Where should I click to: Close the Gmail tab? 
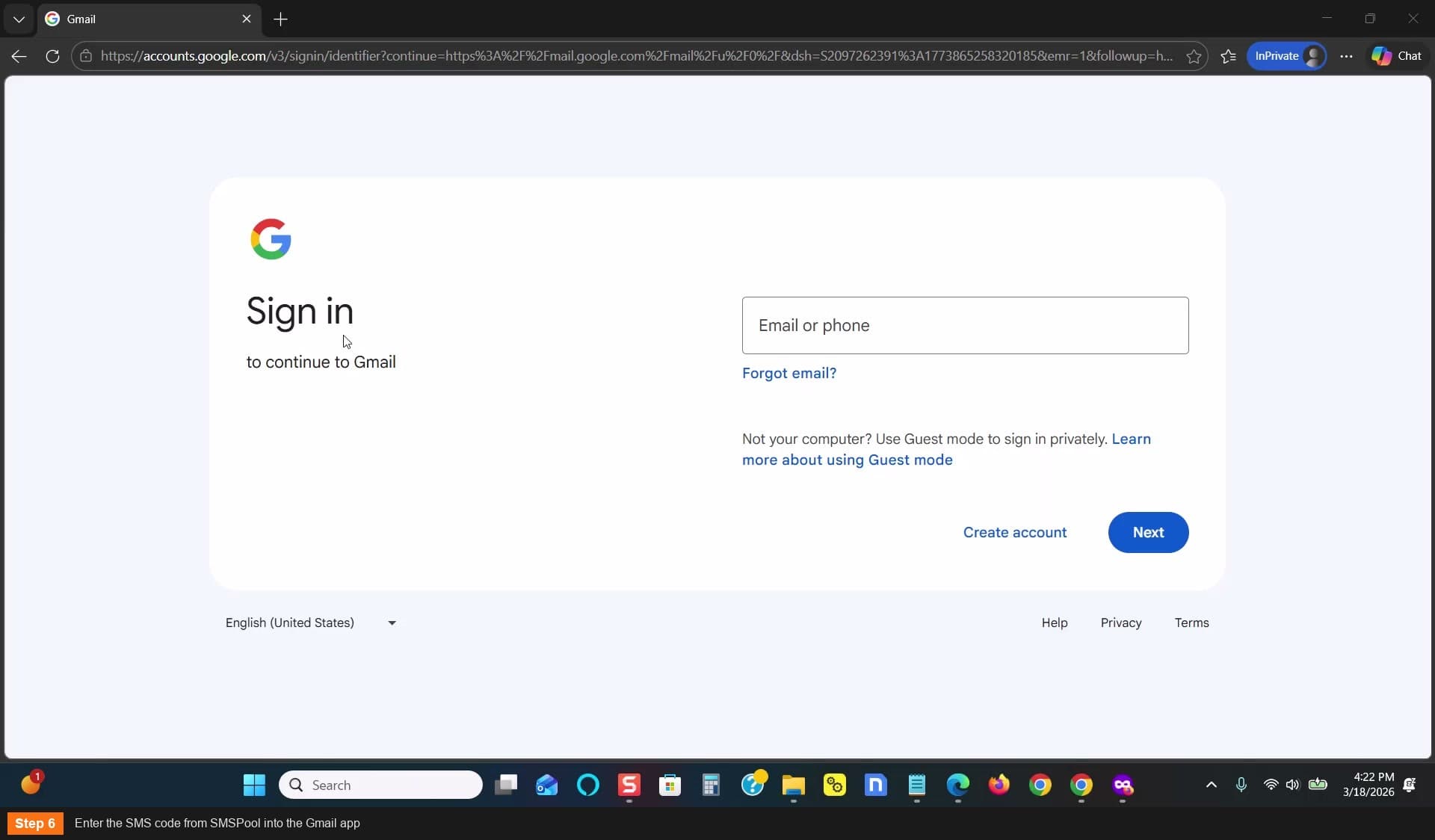tap(247, 19)
